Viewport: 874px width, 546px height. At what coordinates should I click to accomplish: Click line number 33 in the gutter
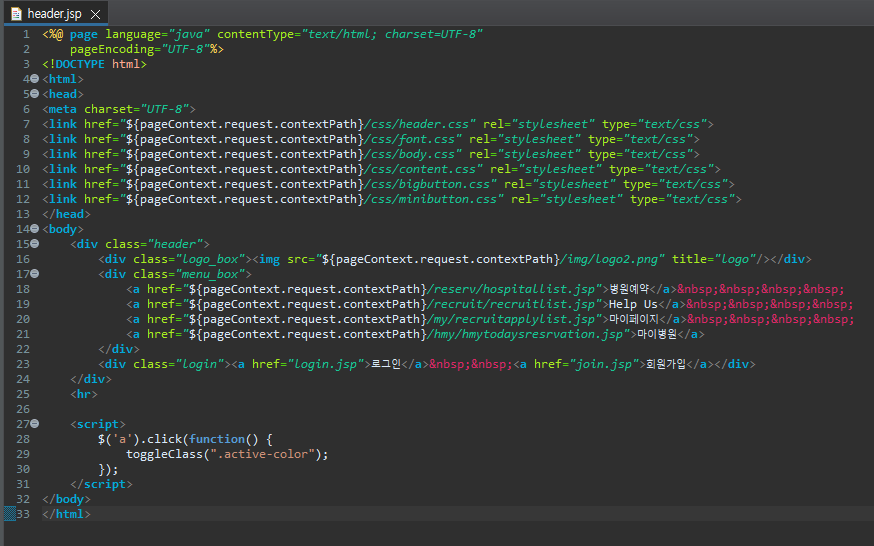coord(23,514)
